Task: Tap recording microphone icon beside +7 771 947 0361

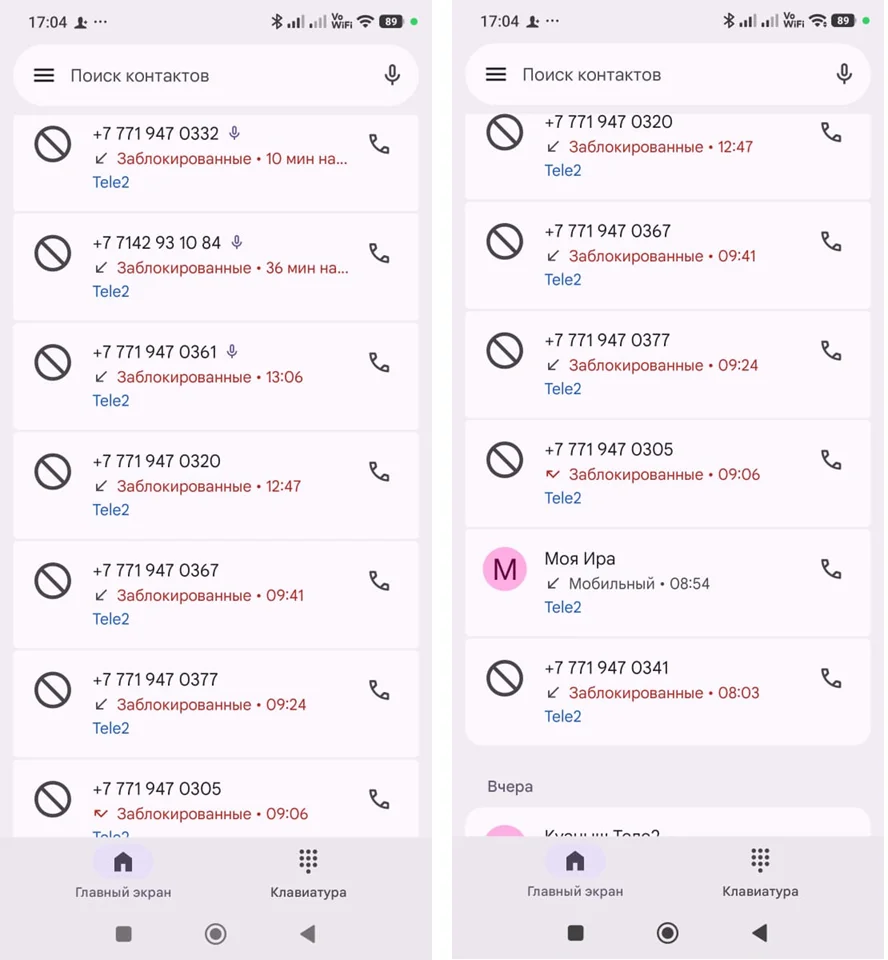Action: pyautogui.click(x=233, y=352)
